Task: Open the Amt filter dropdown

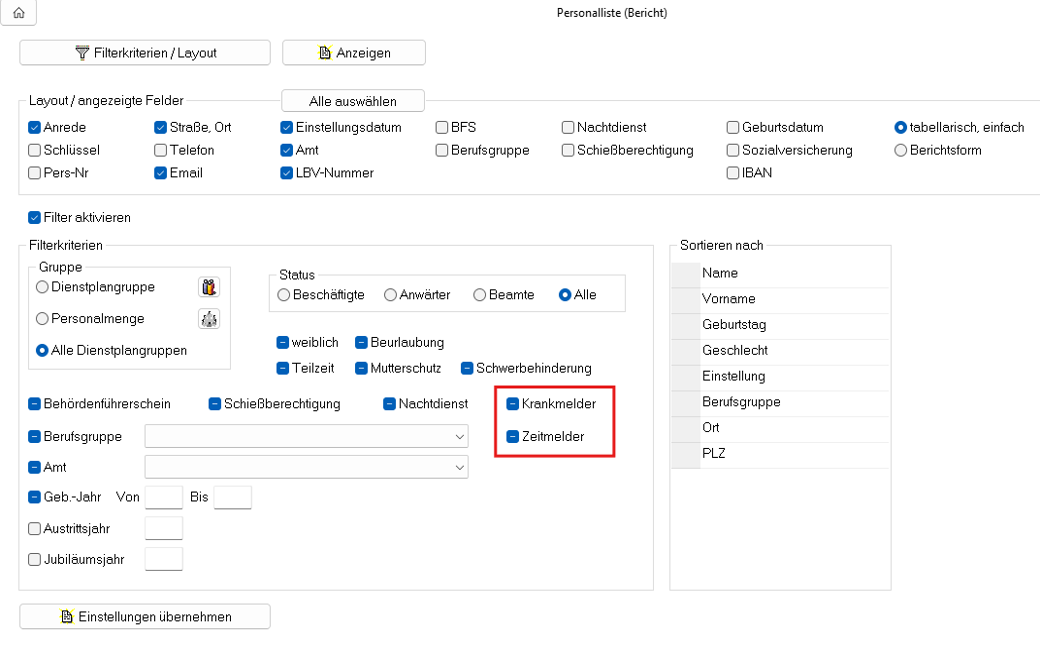Action: 306,467
